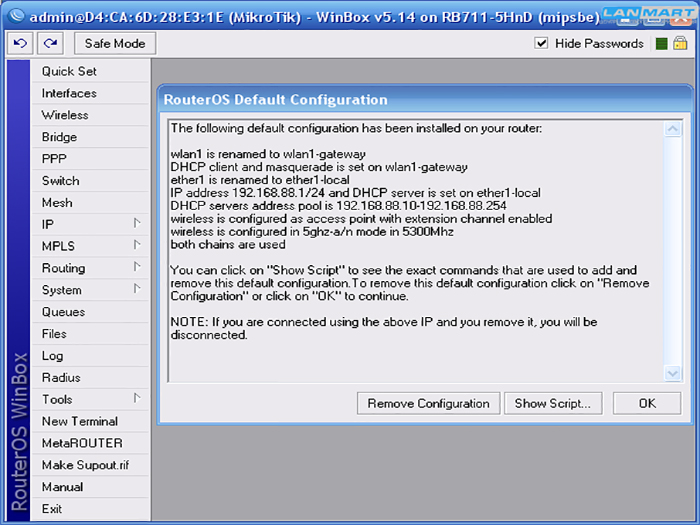
Task: Open the Switch menu
Action: click(x=90, y=181)
